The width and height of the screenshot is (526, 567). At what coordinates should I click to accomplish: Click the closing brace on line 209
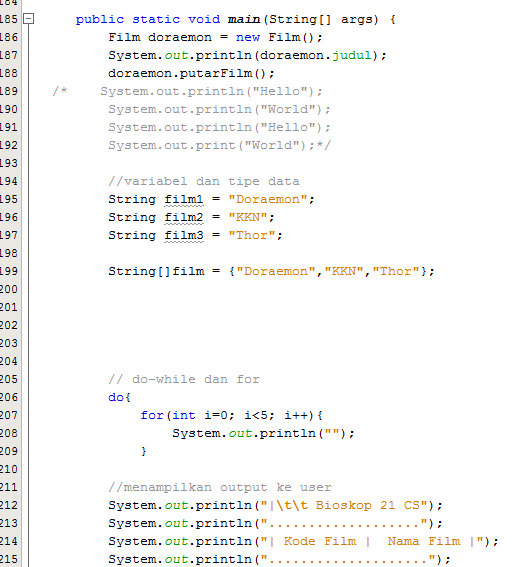pyautogui.click(x=144, y=451)
